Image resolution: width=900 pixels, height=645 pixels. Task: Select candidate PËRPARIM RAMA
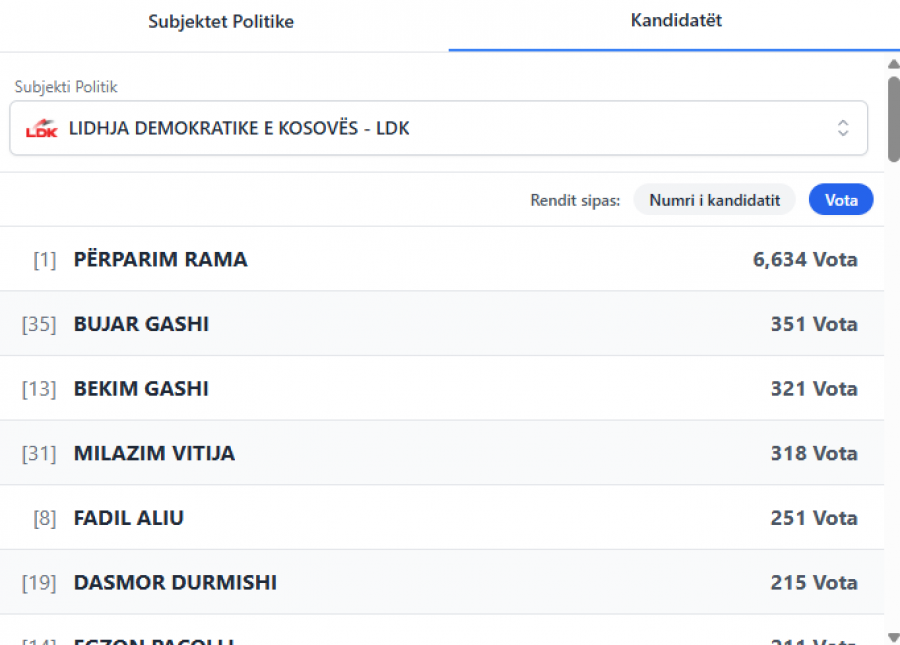coord(160,260)
